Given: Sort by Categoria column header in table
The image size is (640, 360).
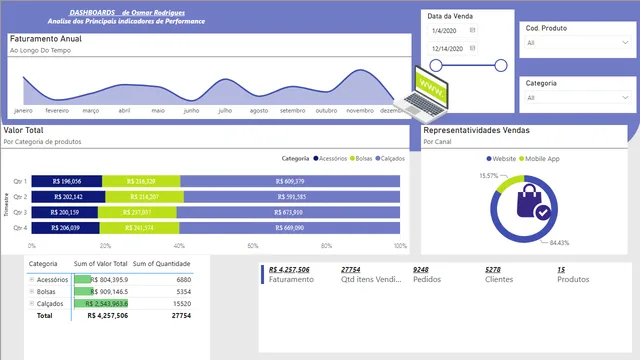Looking at the screenshot, I should coord(43,264).
